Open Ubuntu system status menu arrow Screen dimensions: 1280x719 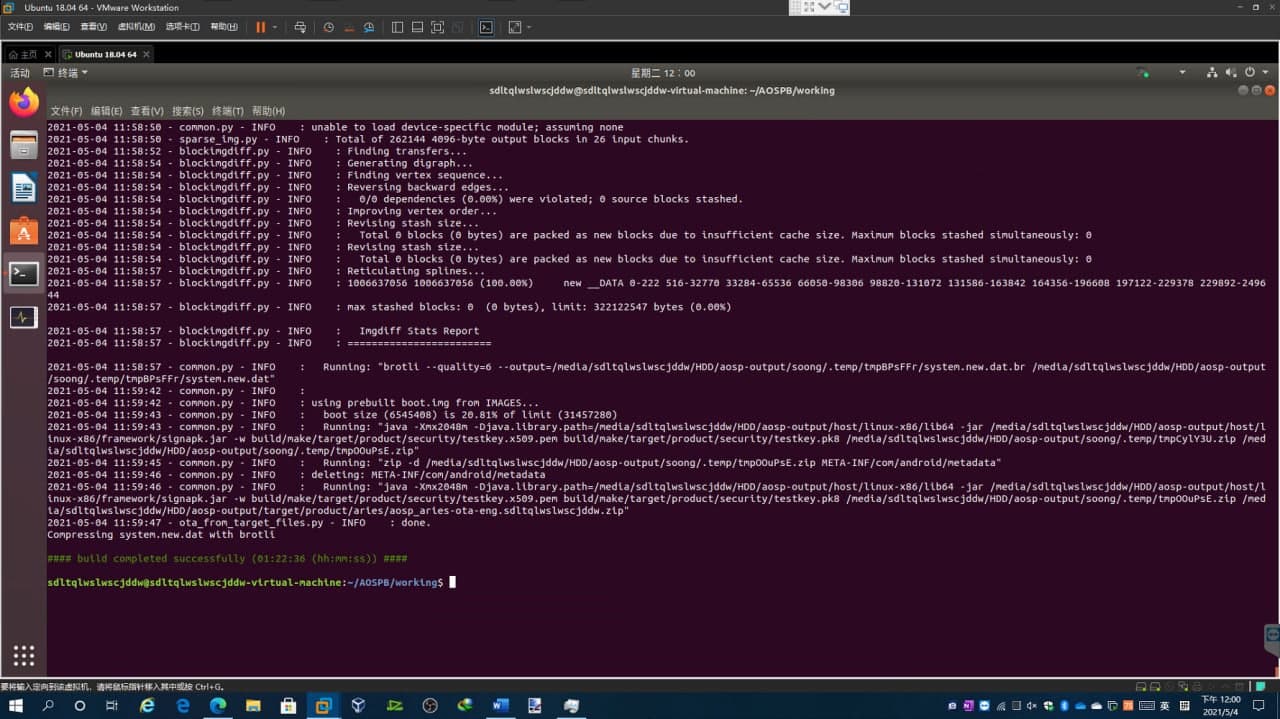coord(1265,73)
